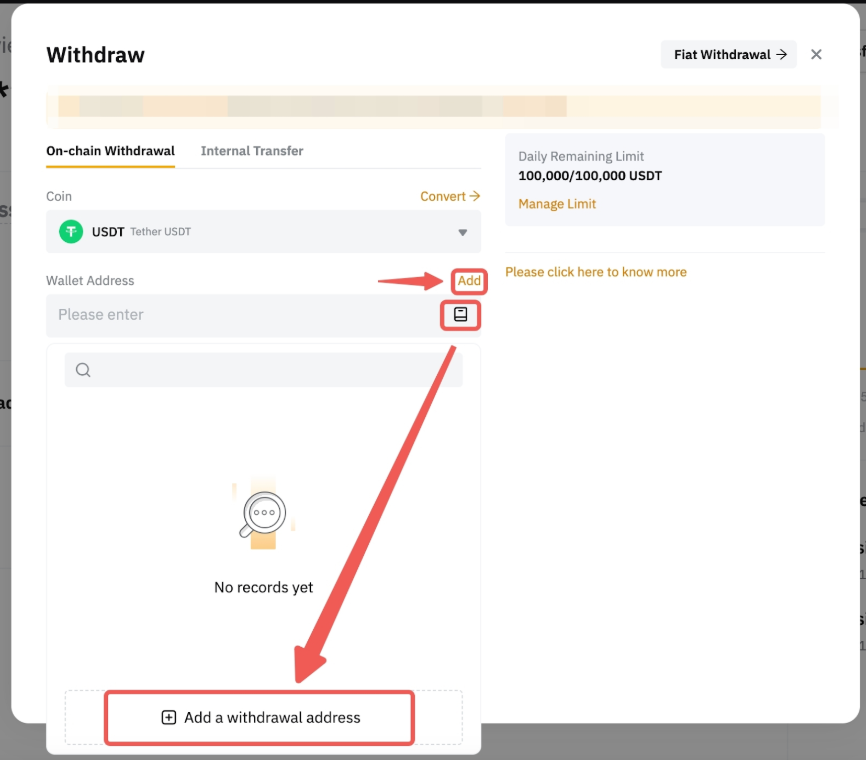Viewport: 866px width, 760px height.
Task: Click the plus icon beside Add a withdrawal address
Action: [x=169, y=718]
